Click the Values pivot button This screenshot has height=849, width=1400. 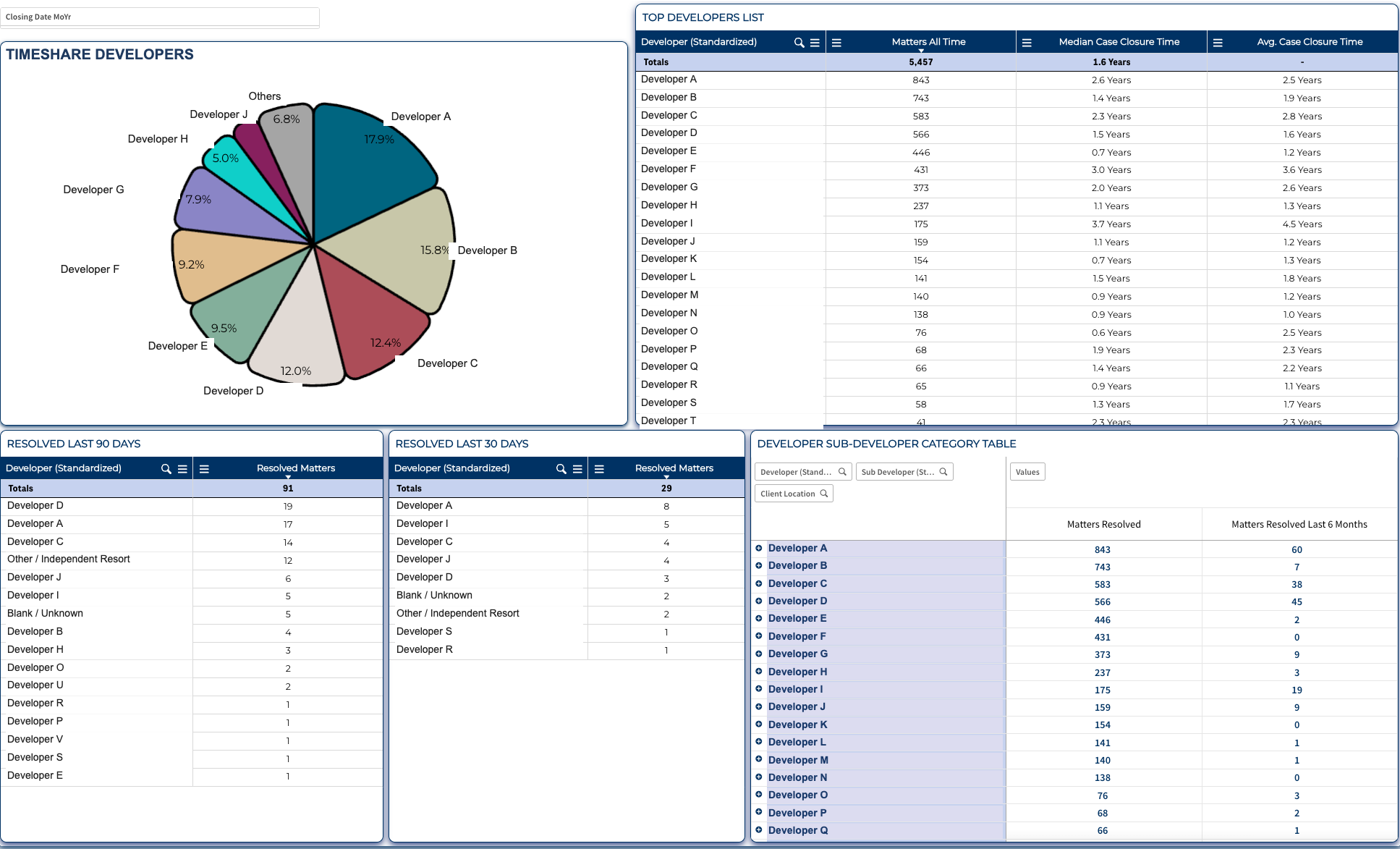click(x=1027, y=472)
